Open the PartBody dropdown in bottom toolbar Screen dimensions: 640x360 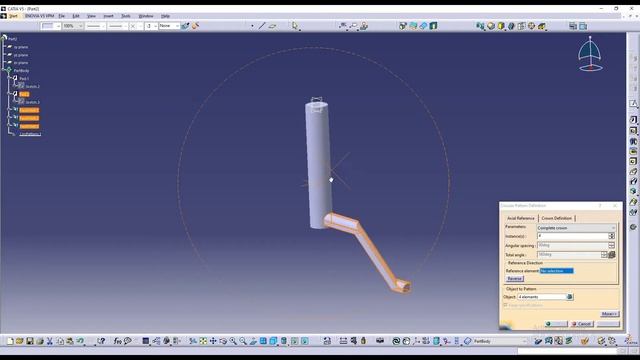click(500, 341)
